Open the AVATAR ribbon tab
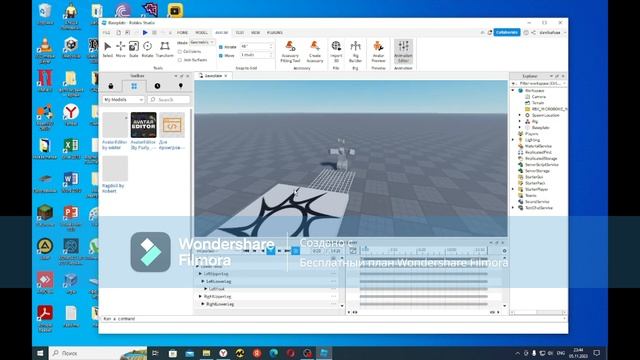The height and width of the screenshot is (360, 640). (222, 33)
